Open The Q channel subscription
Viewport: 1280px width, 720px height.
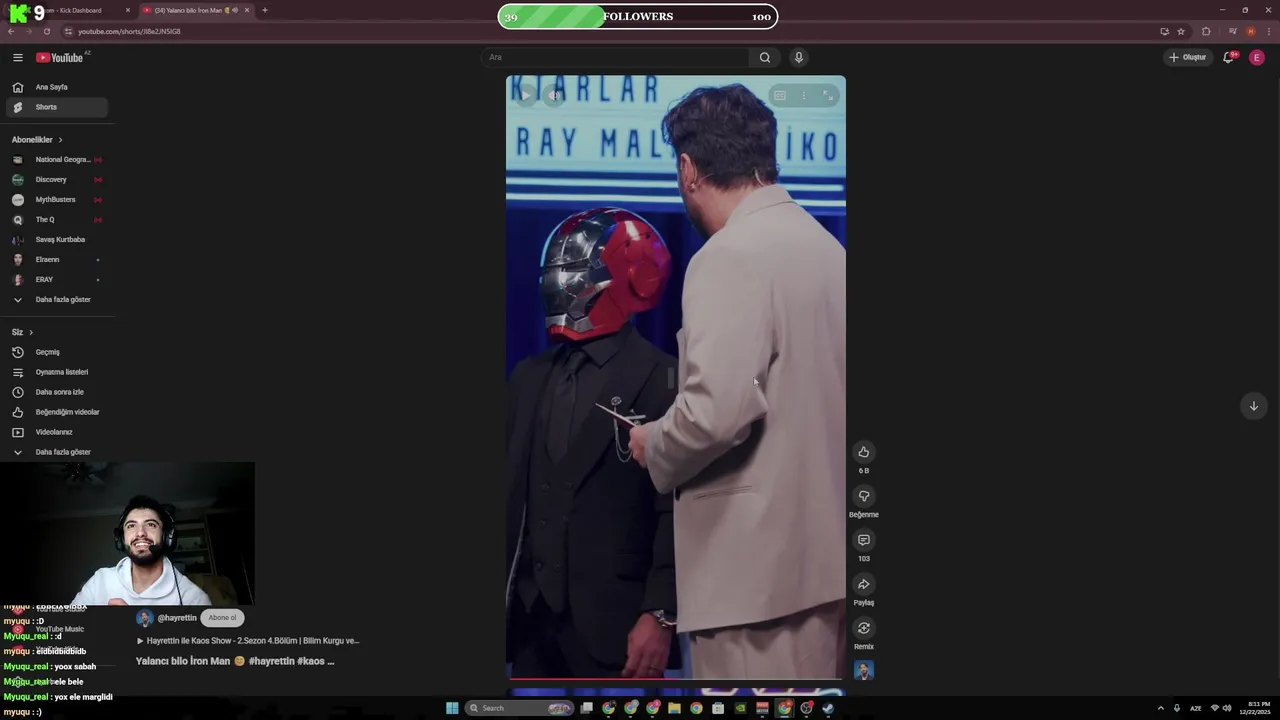(58, 220)
